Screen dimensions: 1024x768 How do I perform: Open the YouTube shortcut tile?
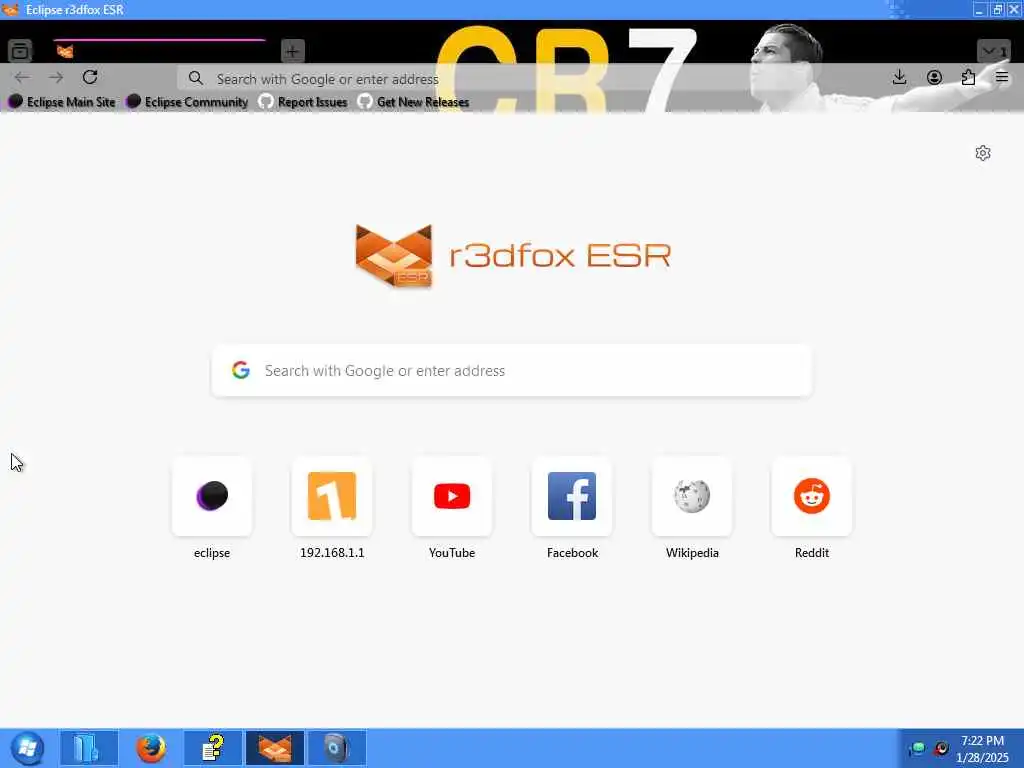point(452,496)
